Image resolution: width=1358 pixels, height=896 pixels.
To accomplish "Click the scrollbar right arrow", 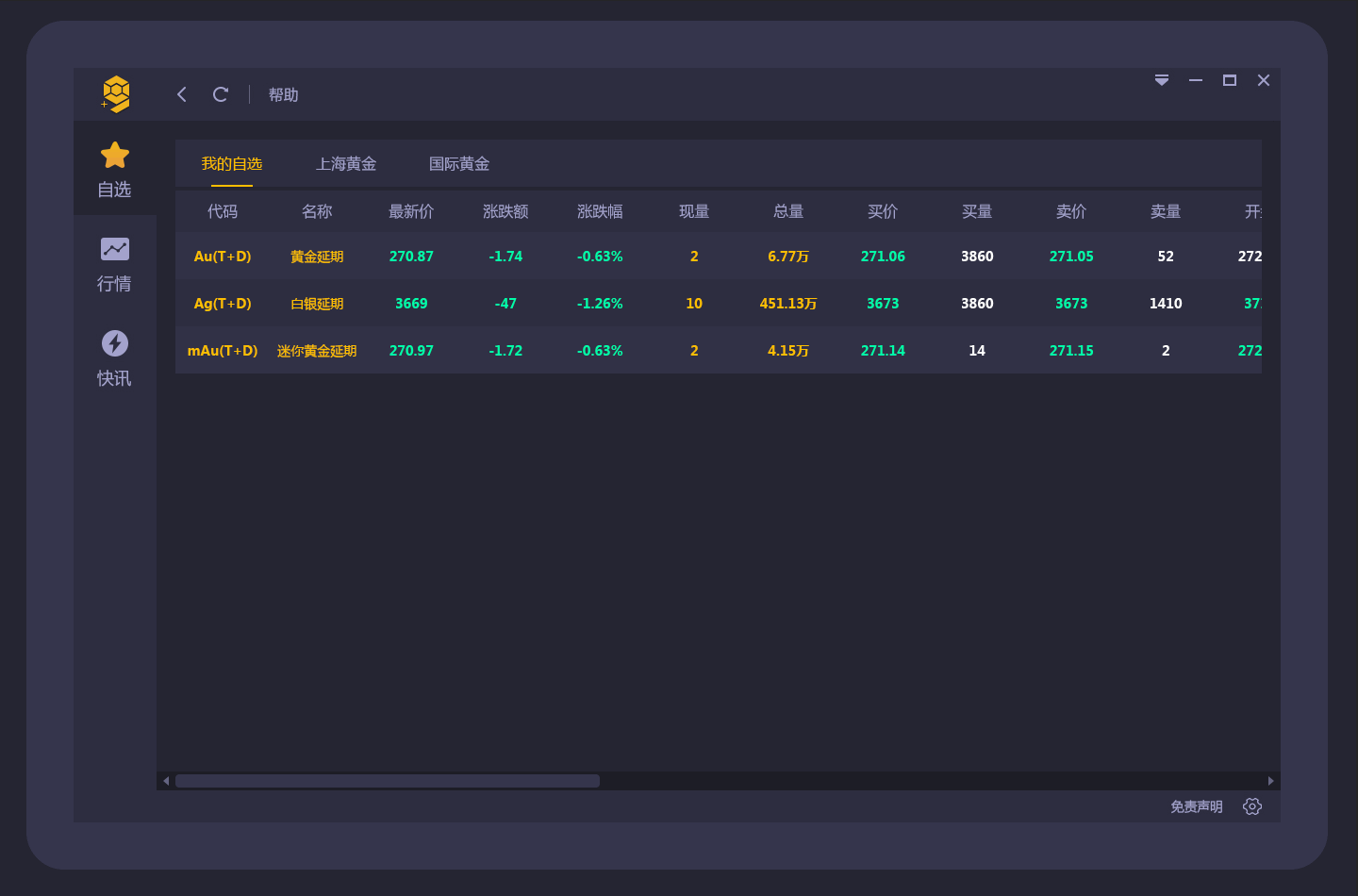I will pos(1271,781).
